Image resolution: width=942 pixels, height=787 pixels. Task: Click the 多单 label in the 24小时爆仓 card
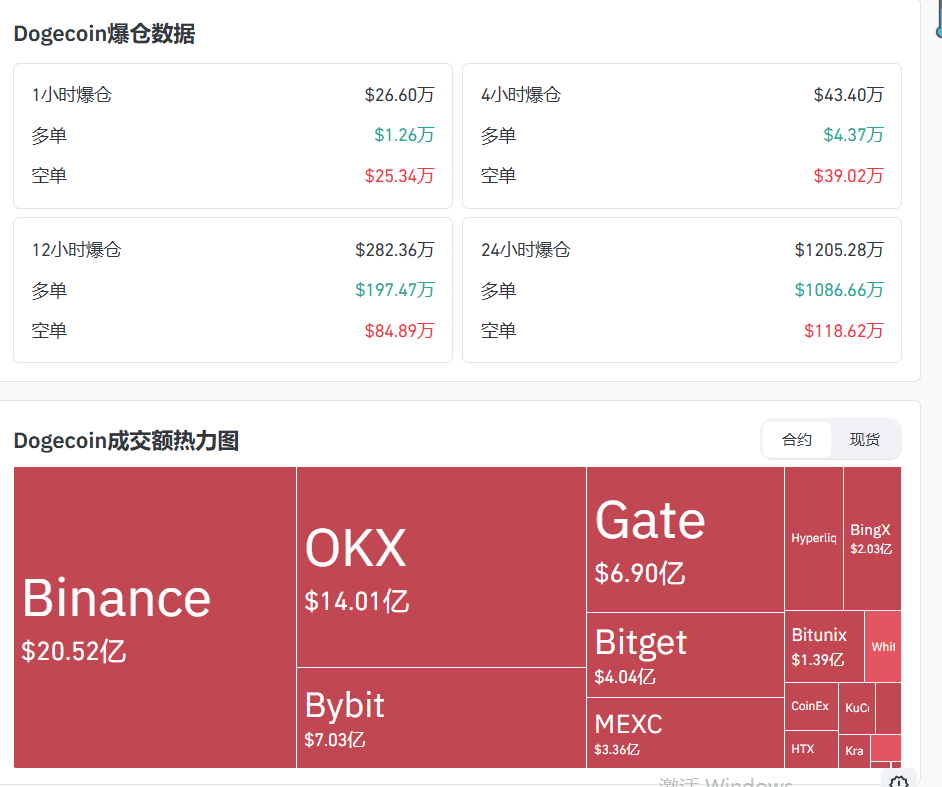point(498,291)
